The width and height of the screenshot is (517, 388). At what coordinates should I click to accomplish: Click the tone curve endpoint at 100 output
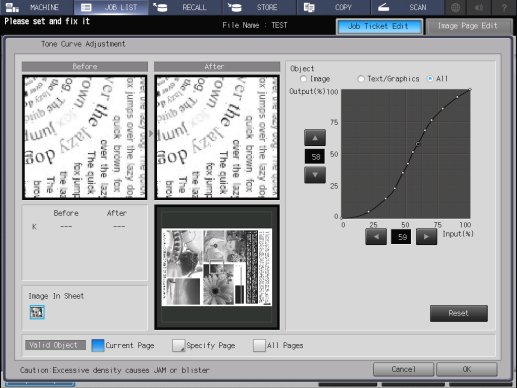pyautogui.click(x=470, y=90)
